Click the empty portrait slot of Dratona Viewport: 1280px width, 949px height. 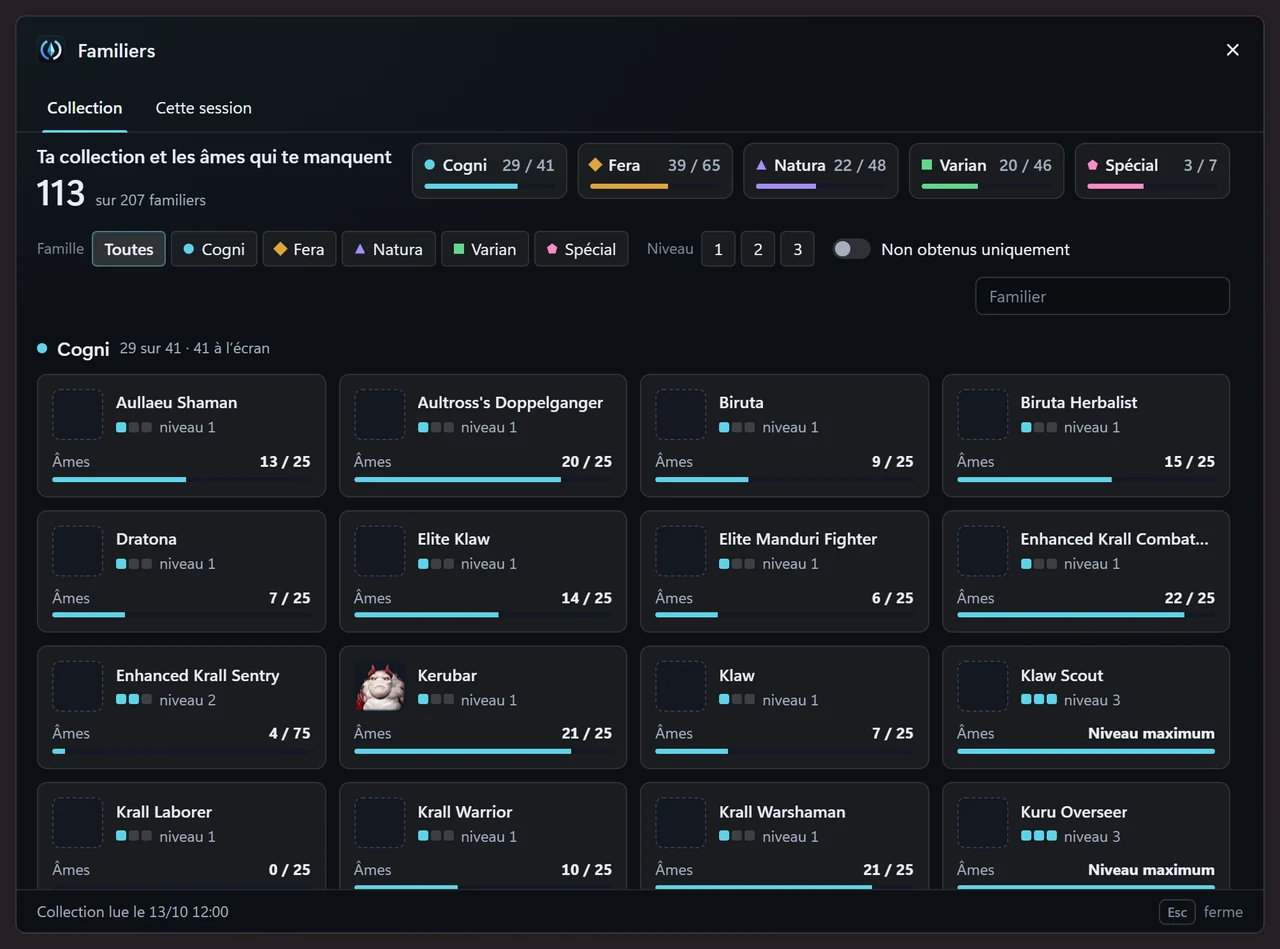click(78, 551)
